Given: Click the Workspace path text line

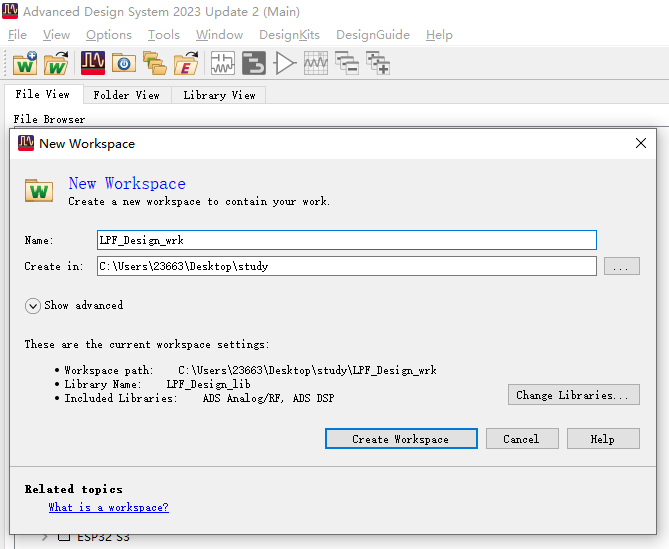Looking at the screenshot, I should [250, 370].
